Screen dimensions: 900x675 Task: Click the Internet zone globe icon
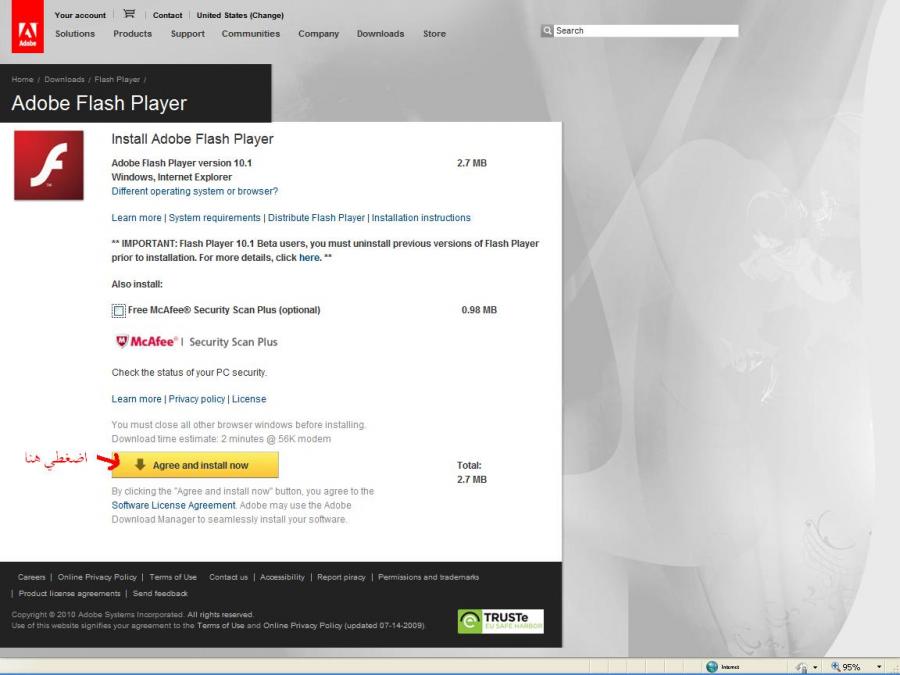712,667
